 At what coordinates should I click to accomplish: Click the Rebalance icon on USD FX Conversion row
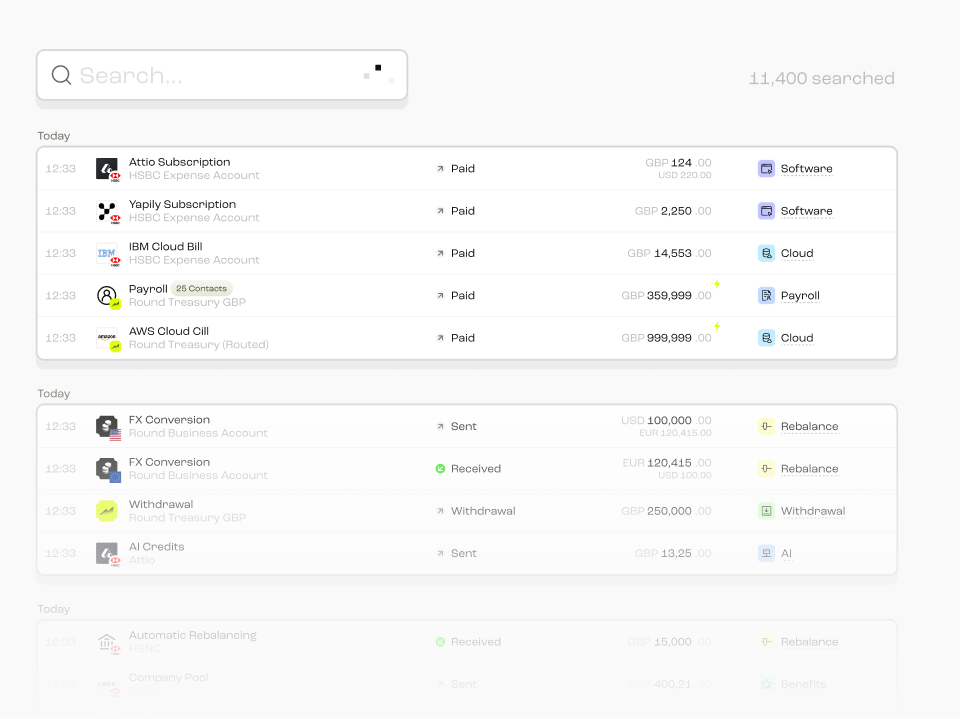tap(766, 426)
